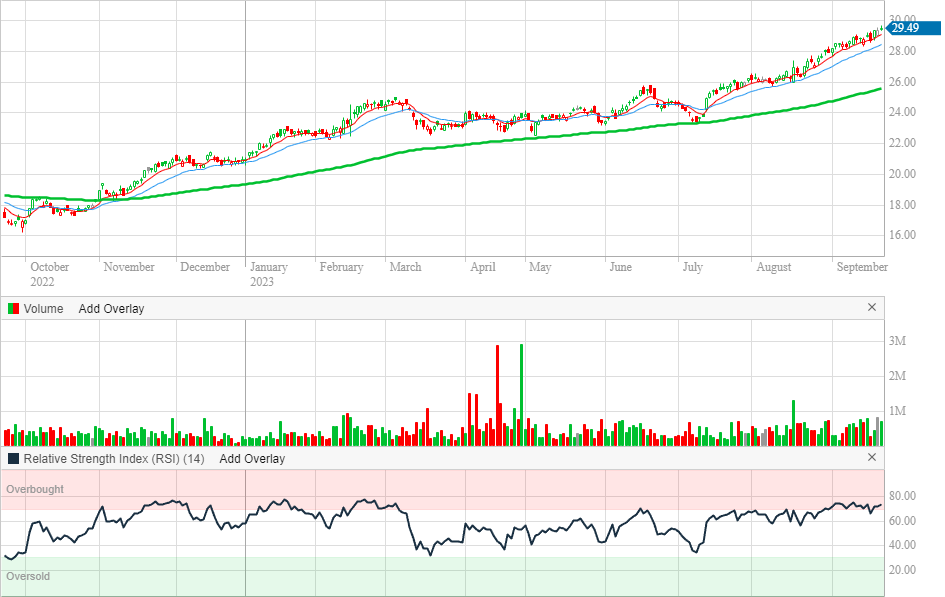Click the Oversold zone label
Viewport: 945px width, 597px height.
[x=28, y=577]
